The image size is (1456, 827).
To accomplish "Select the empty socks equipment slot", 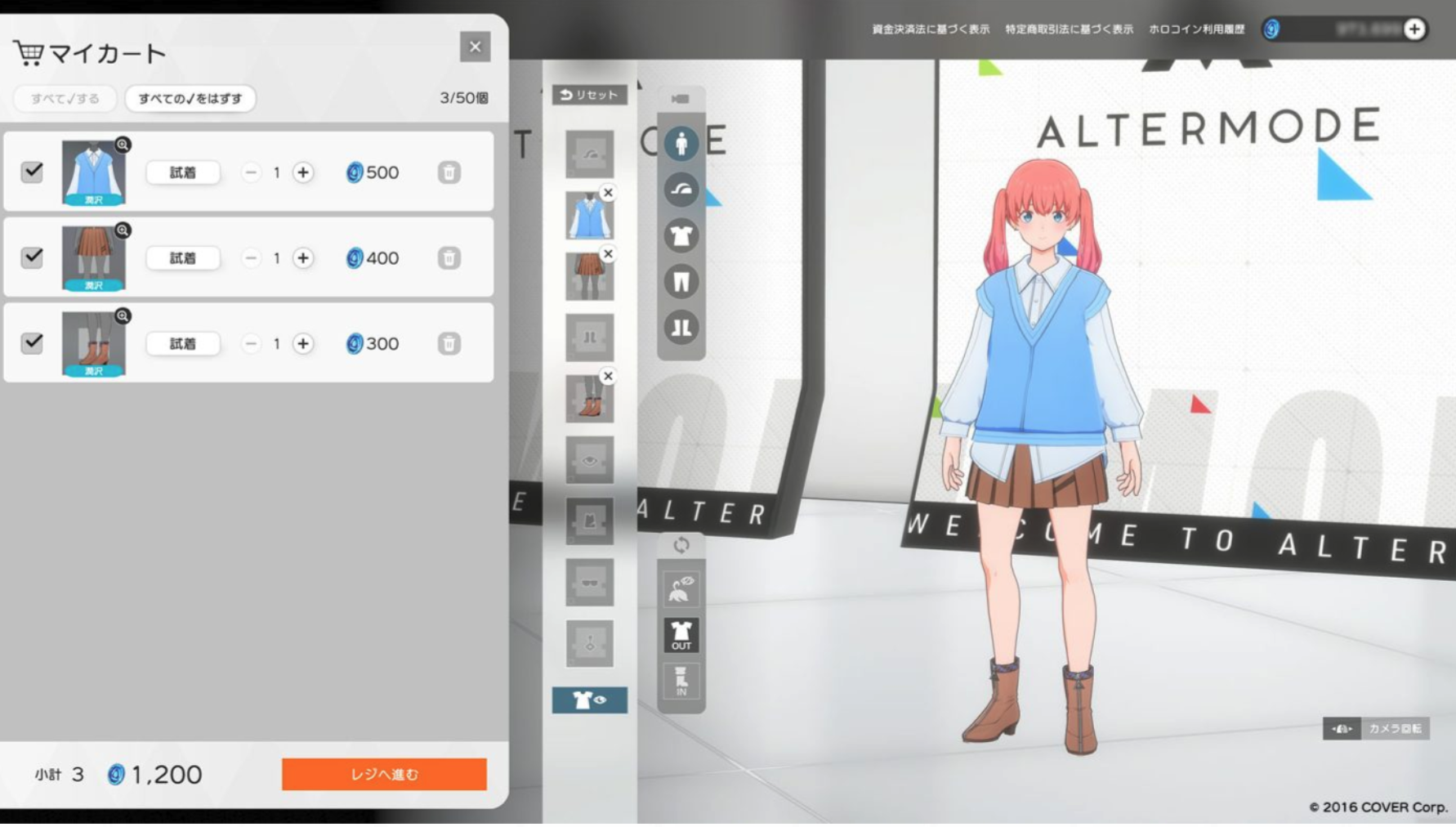I will pos(589,338).
